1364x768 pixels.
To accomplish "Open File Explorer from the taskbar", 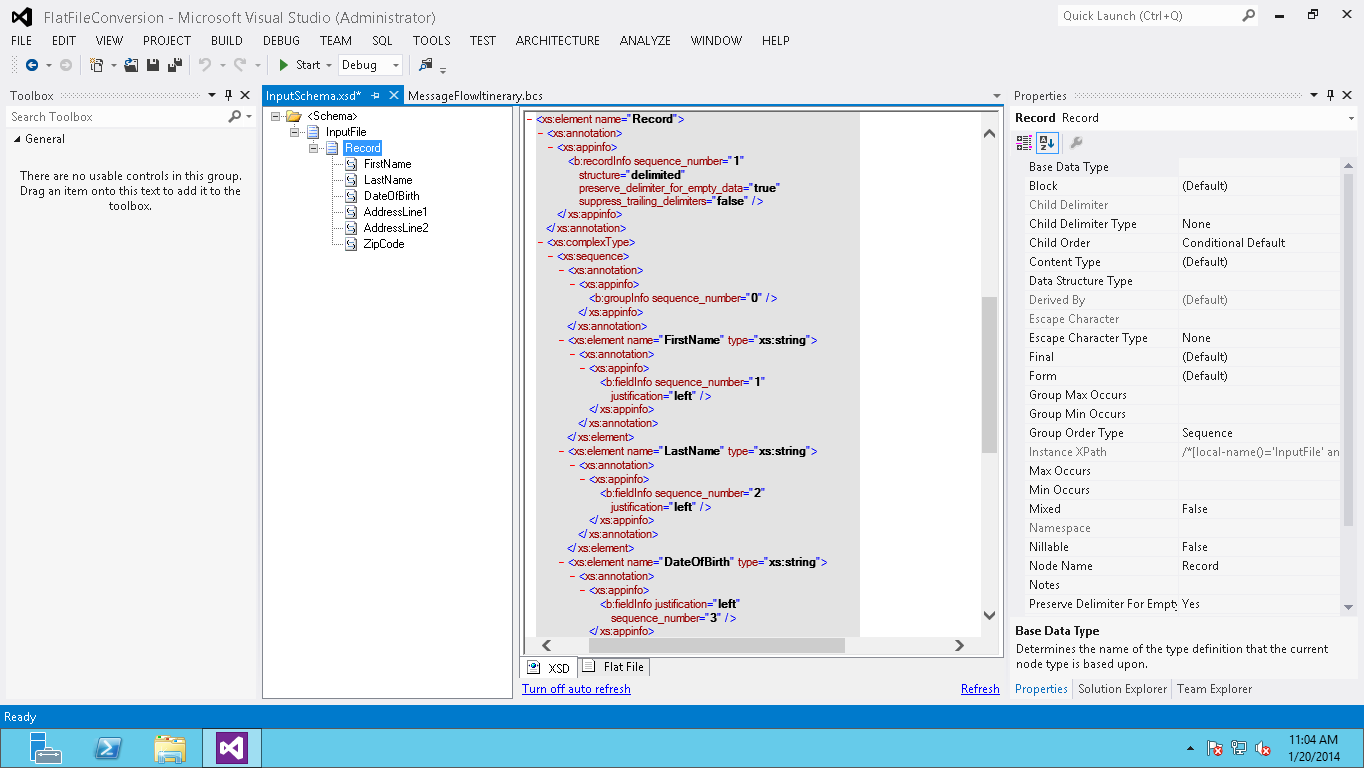I will coord(170,748).
